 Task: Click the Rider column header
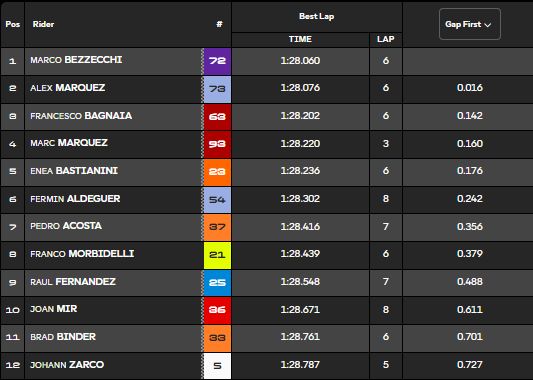point(43,24)
